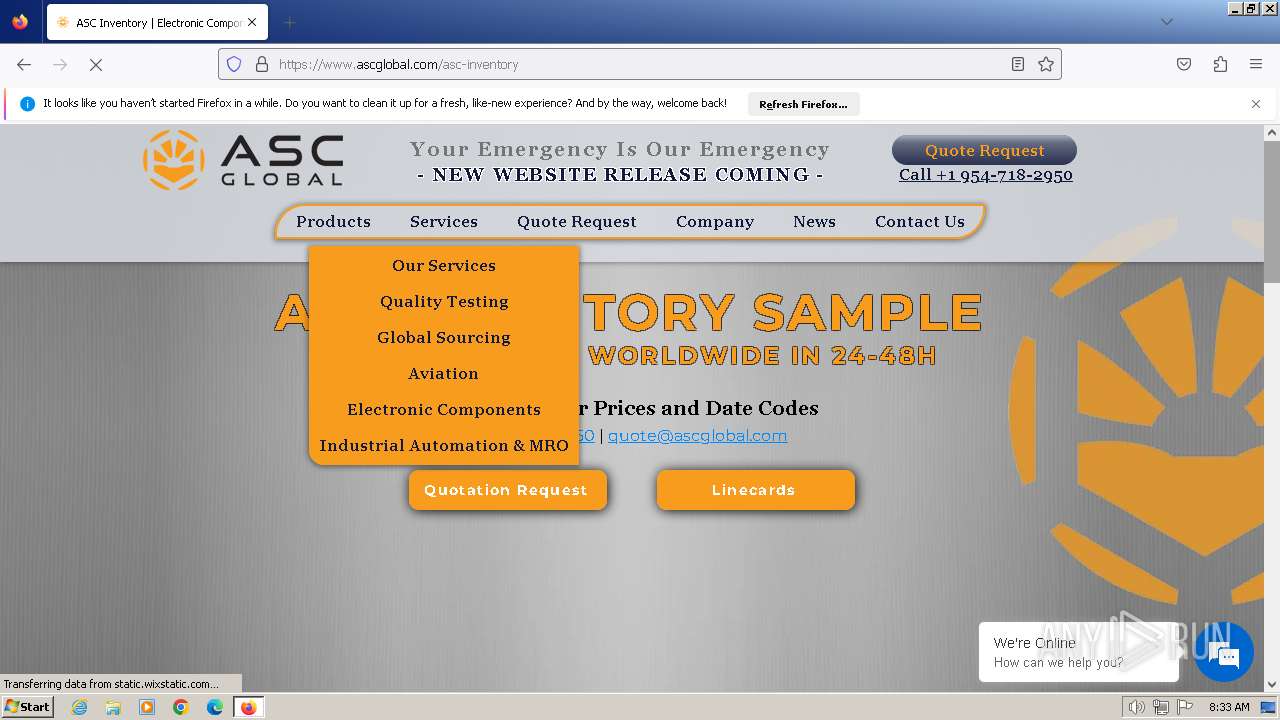Screen dimensions: 1280x720
Task: Toggle reader view icon in address bar
Action: pos(1017,64)
